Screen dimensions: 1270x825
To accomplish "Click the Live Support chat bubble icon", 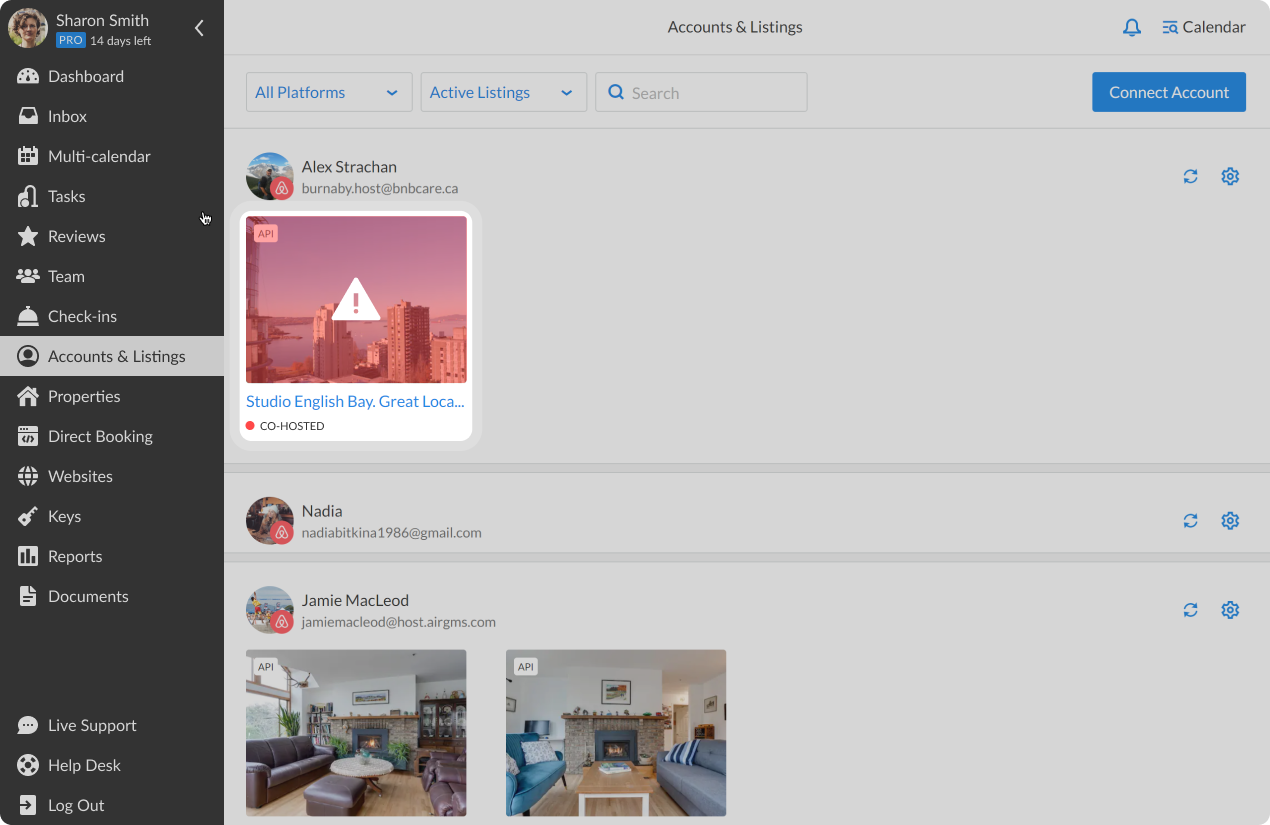I will click(28, 725).
